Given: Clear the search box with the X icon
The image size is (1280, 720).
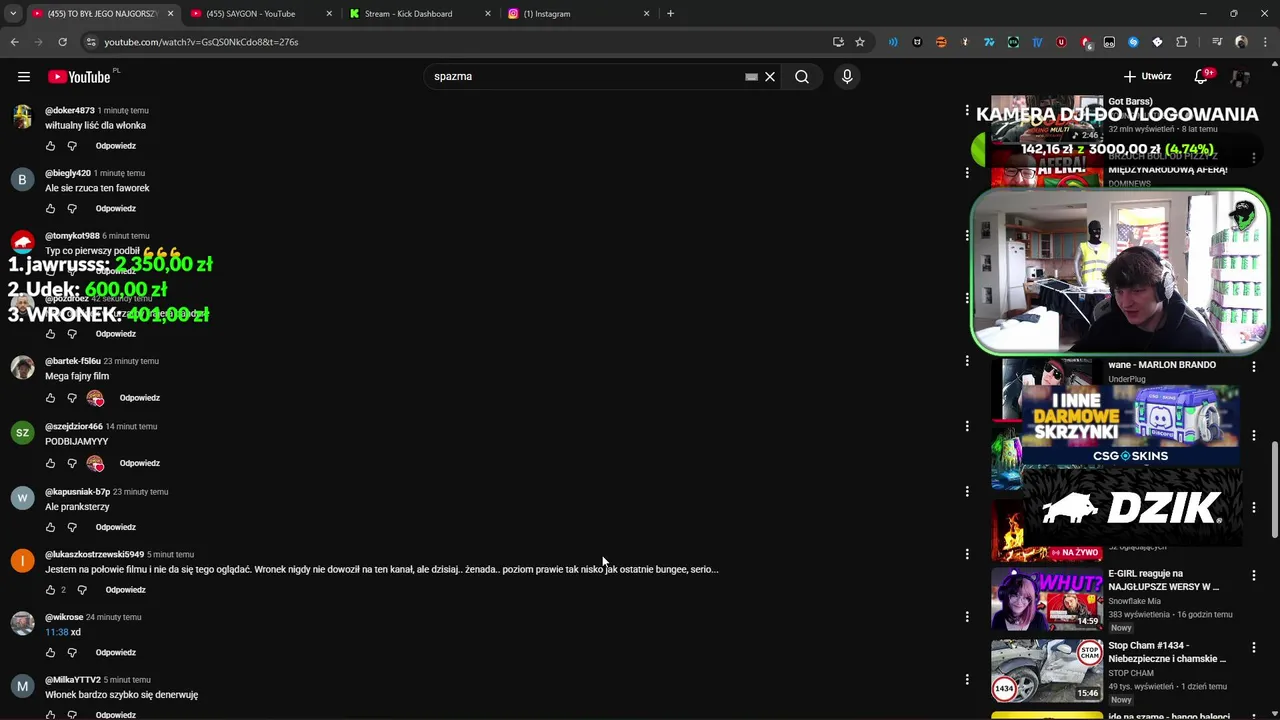Looking at the screenshot, I should point(770,76).
